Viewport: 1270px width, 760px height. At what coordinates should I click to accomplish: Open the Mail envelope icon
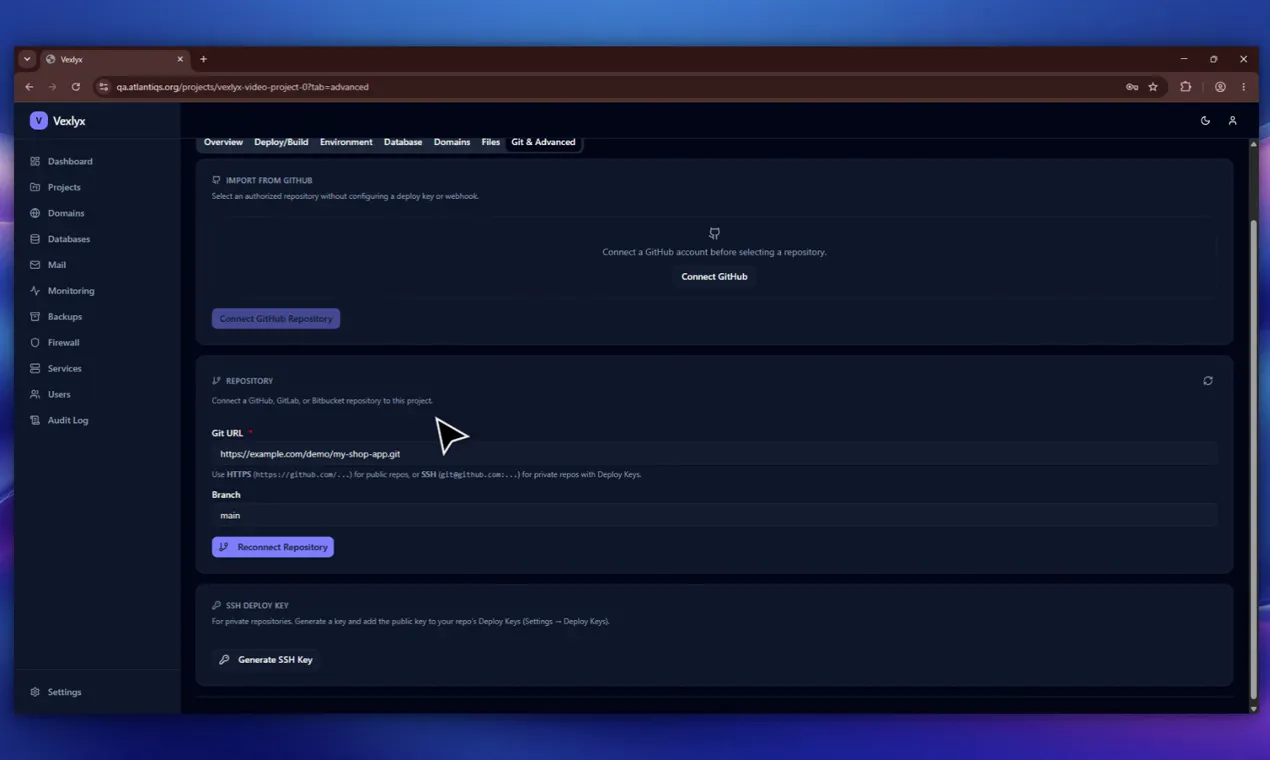[35, 265]
